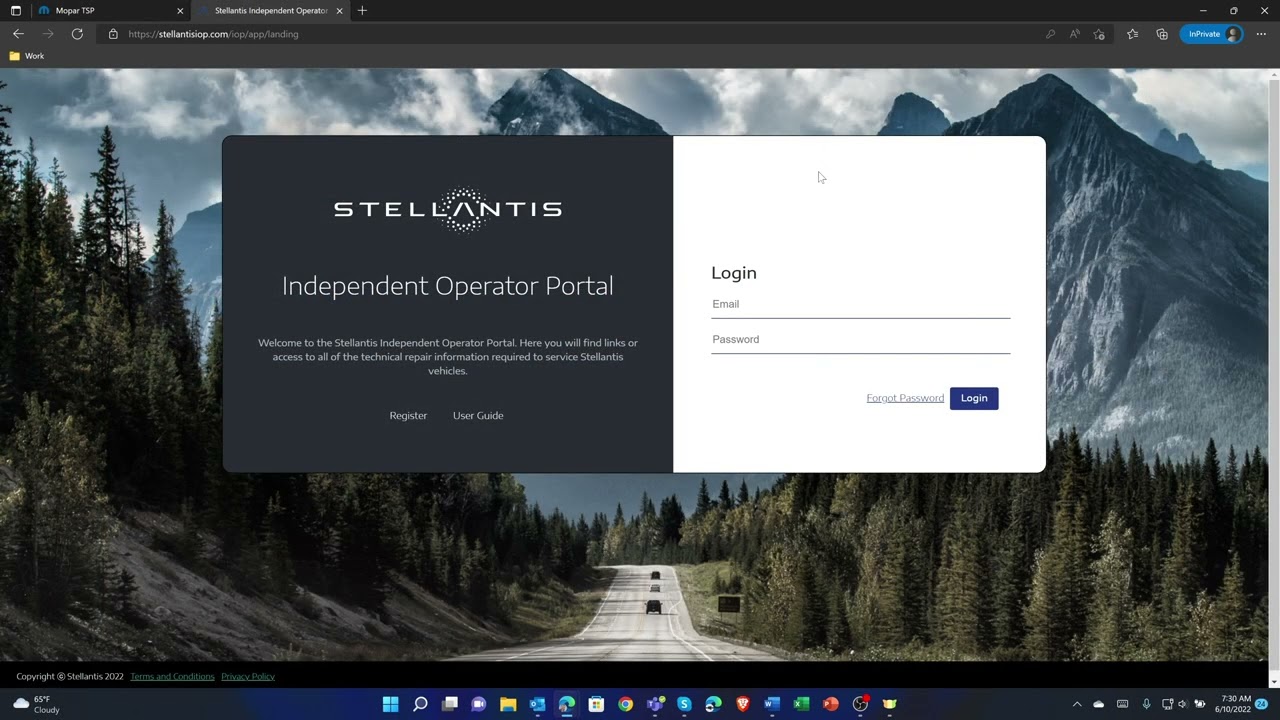Open Terms and Conditions link in footer
This screenshot has height=720, width=1280.
coord(172,677)
